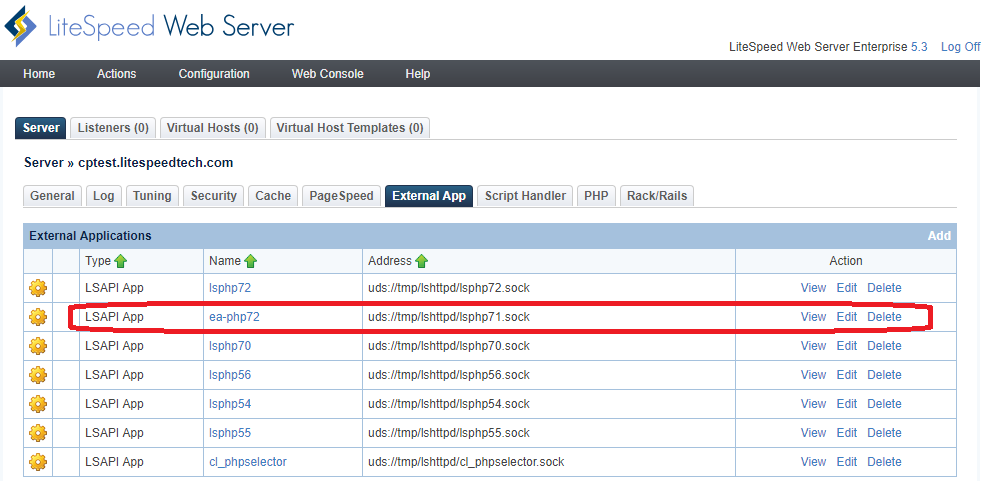The height and width of the screenshot is (481, 984).
Task: Delete the lsphp55 application
Action: point(884,433)
